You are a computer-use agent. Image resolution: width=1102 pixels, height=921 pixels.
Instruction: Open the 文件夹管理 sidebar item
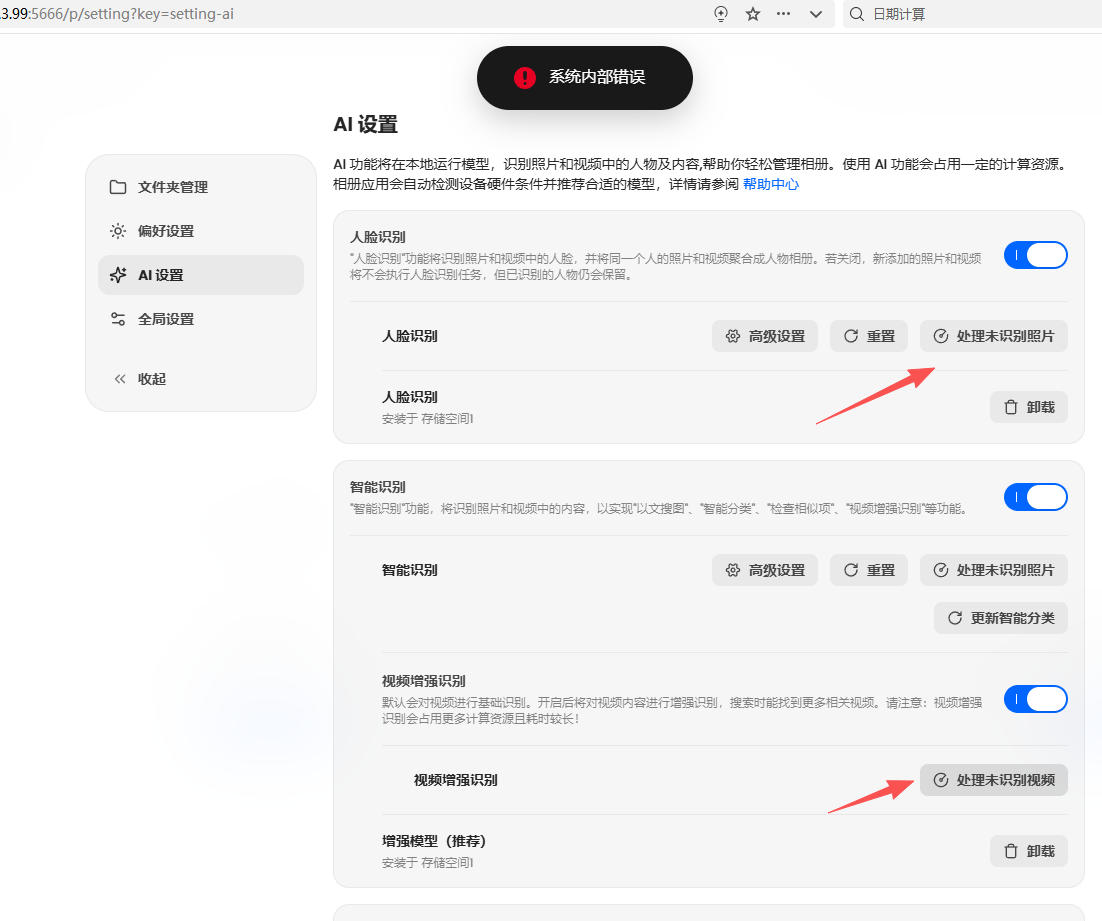tap(201, 187)
